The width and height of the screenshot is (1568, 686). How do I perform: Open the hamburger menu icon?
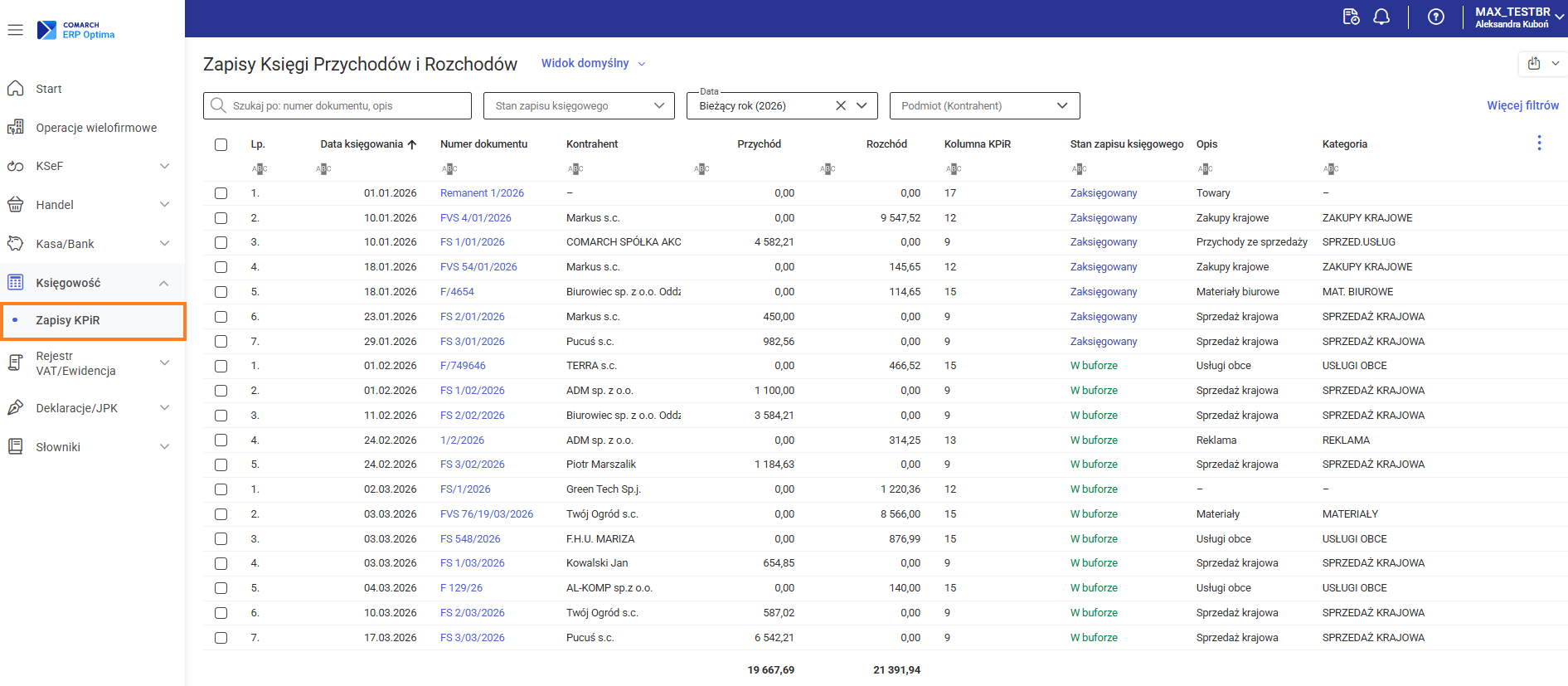(15, 30)
